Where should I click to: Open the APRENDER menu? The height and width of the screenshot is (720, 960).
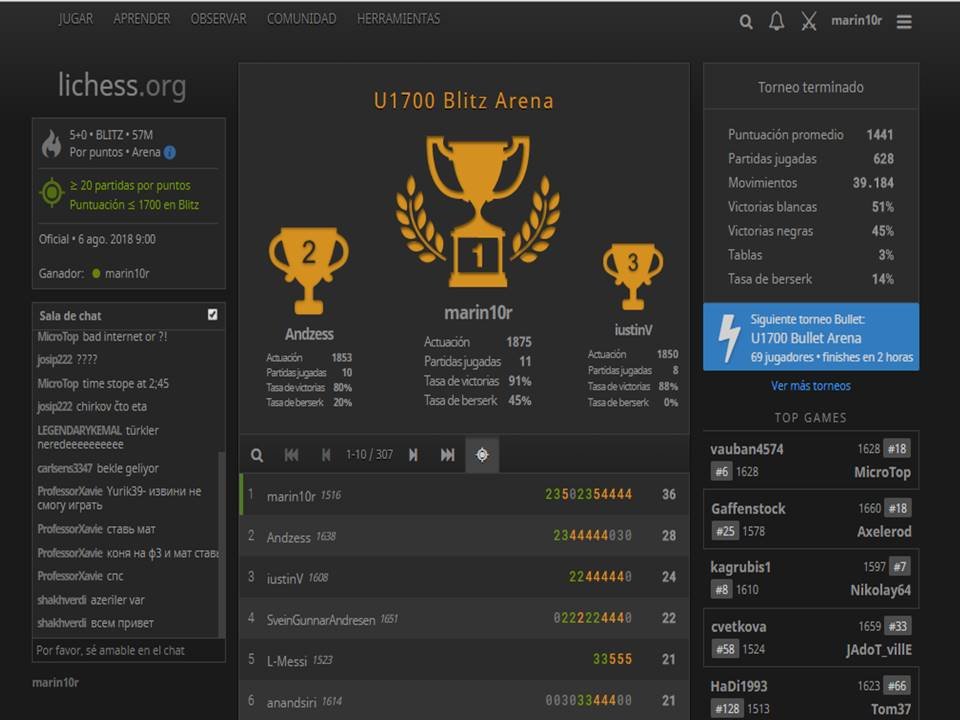click(x=141, y=19)
